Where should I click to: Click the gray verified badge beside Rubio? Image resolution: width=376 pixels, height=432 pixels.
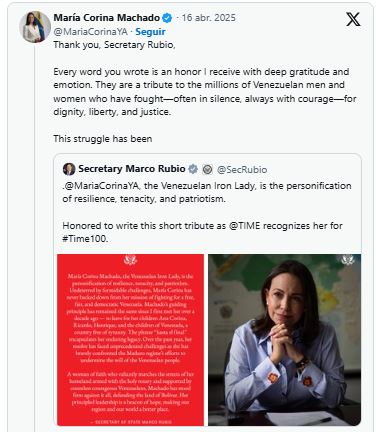193,169
